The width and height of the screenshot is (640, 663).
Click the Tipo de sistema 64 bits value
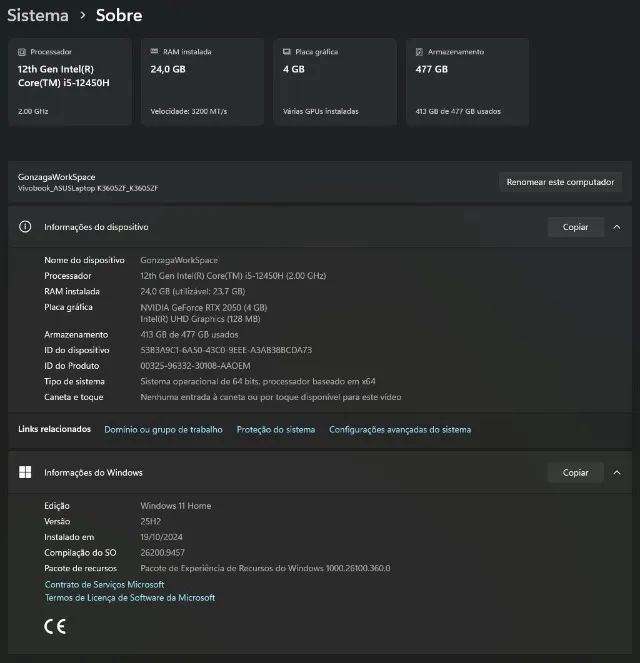tap(258, 381)
